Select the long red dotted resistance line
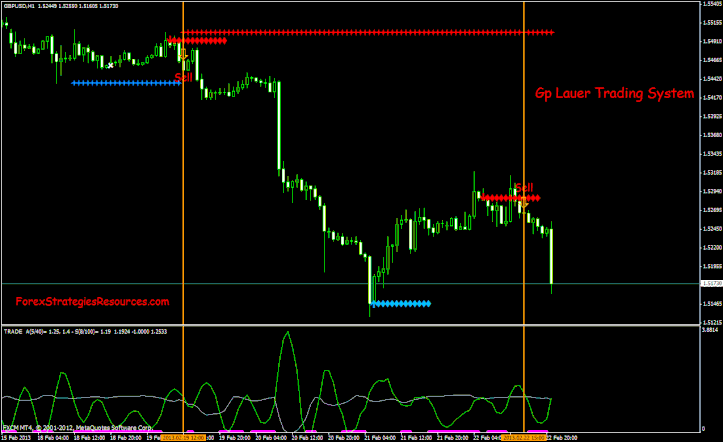Viewport: 723px width, 442px height. coord(367,32)
